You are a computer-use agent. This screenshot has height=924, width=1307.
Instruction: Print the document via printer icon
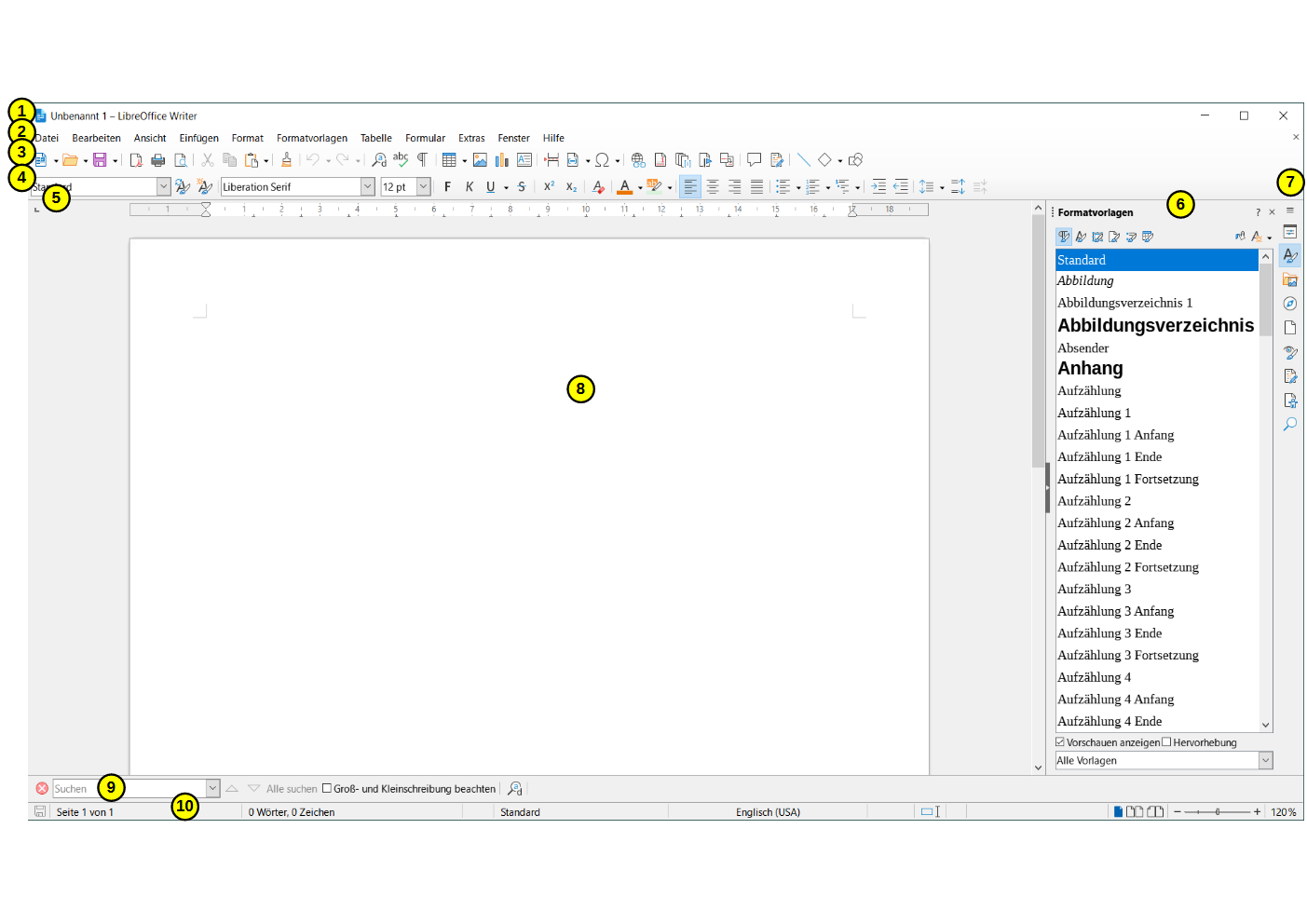pyautogui.click(x=158, y=160)
